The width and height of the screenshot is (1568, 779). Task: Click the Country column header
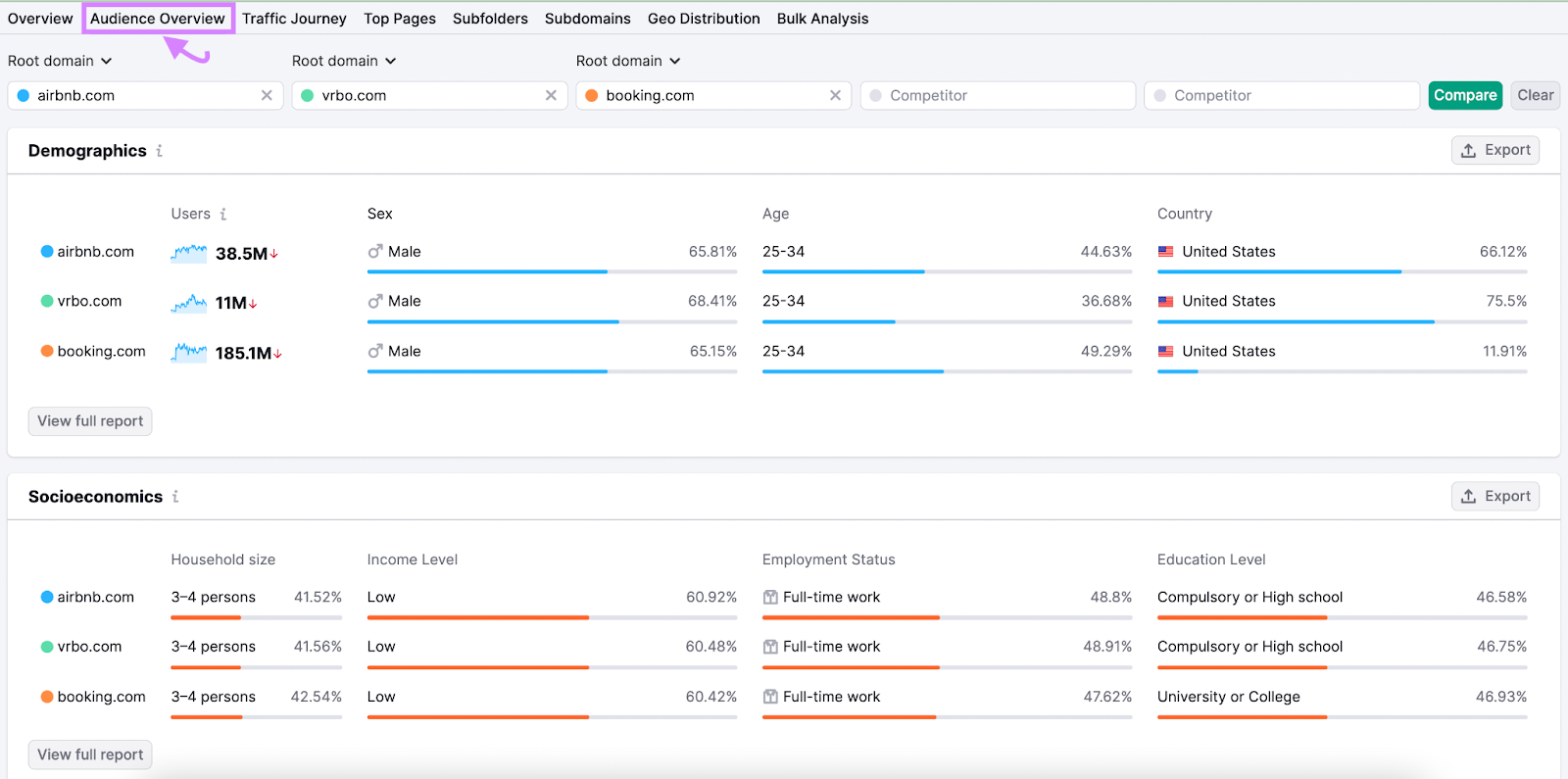pos(1185,214)
